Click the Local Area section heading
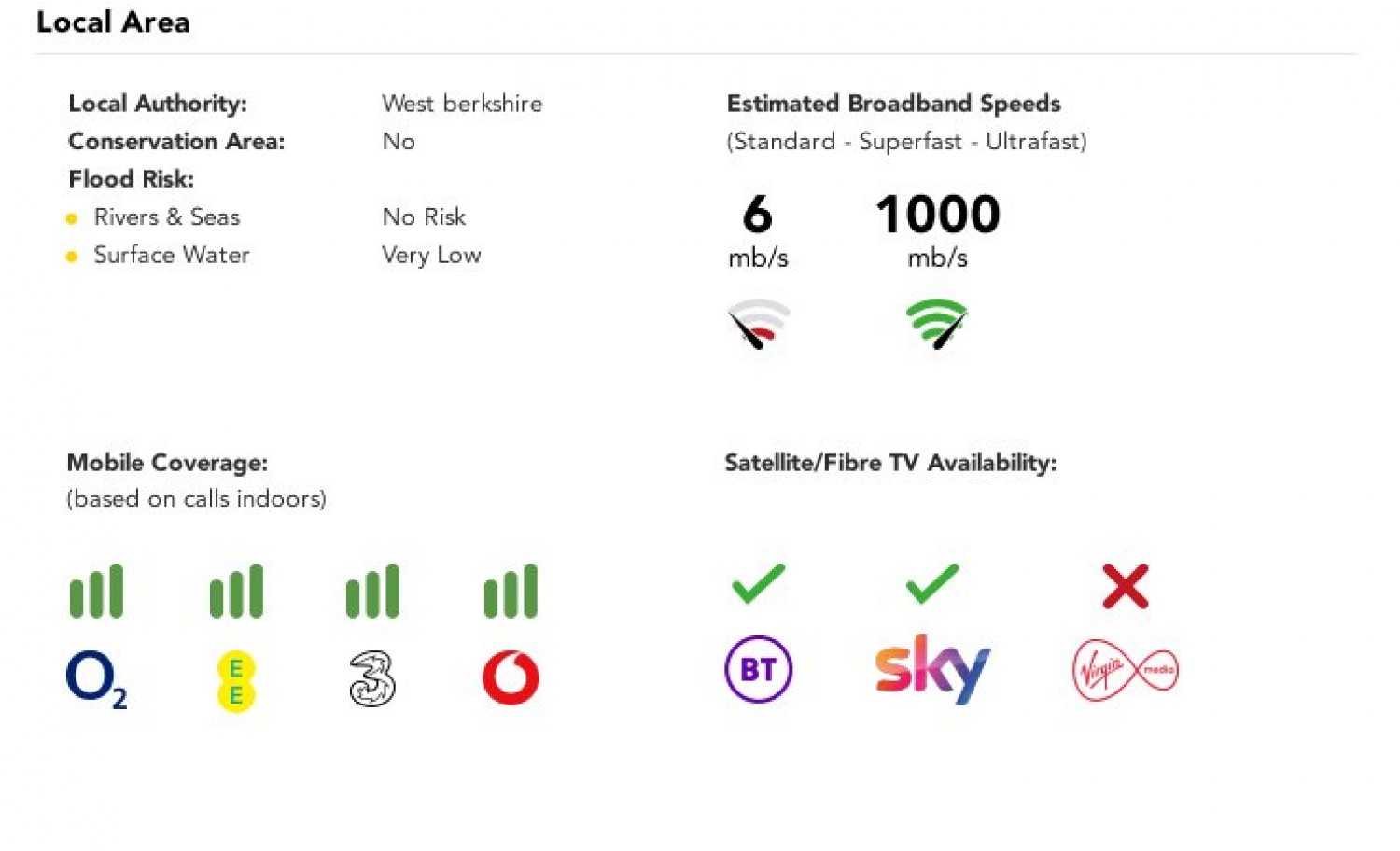The height and width of the screenshot is (851, 1400). (x=113, y=22)
